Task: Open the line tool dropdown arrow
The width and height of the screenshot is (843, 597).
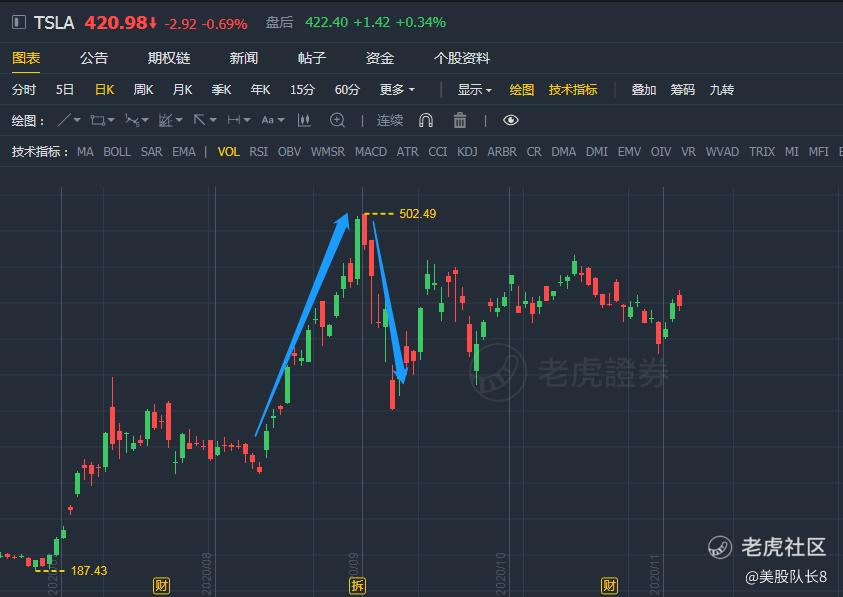Action: tap(77, 120)
